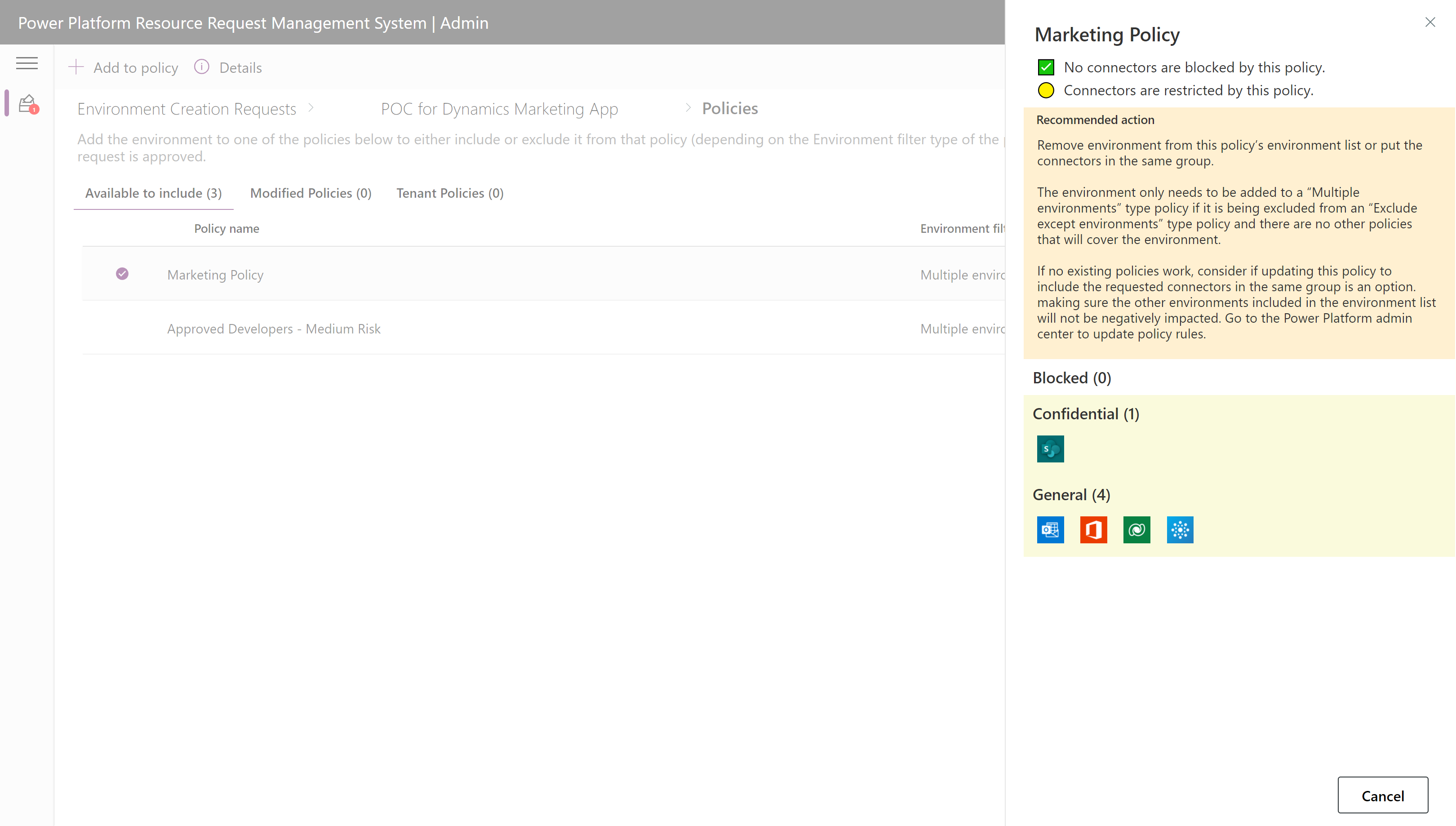The height and width of the screenshot is (826, 1456).
Task: Click the snowflake connector icon in General group
Action: click(x=1181, y=530)
